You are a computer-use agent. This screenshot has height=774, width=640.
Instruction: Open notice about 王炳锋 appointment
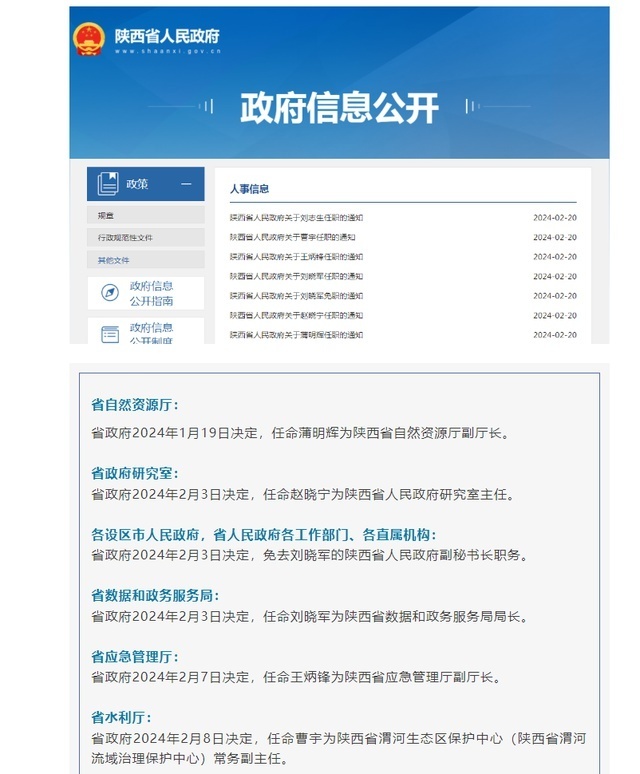click(x=296, y=257)
